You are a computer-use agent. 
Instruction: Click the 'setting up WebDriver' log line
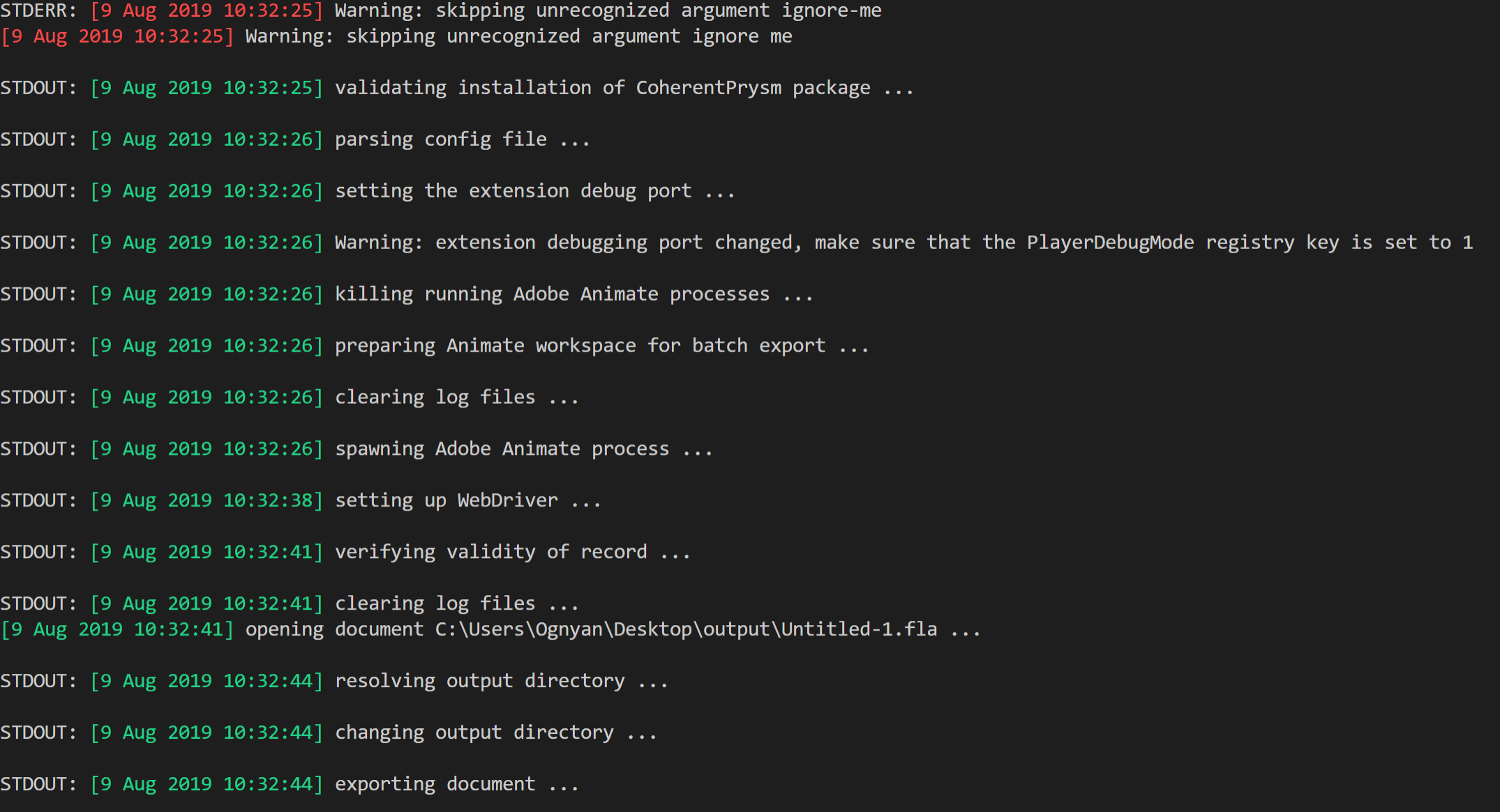tap(301, 501)
